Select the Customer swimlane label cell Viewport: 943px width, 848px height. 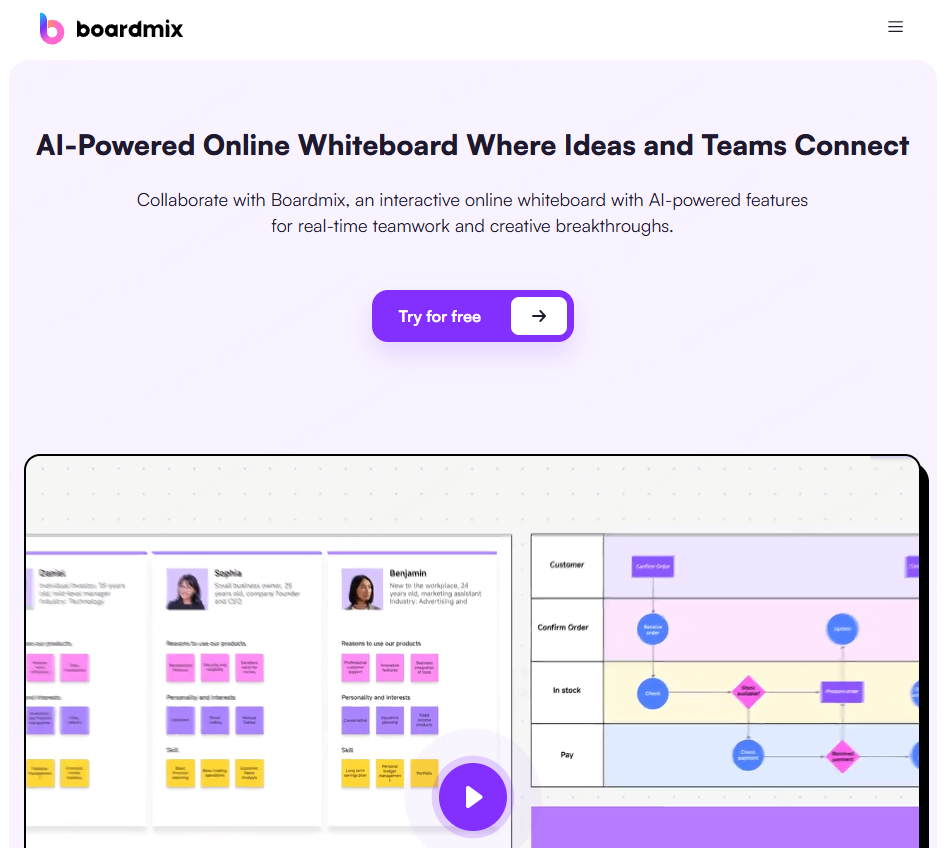(x=567, y=565)
